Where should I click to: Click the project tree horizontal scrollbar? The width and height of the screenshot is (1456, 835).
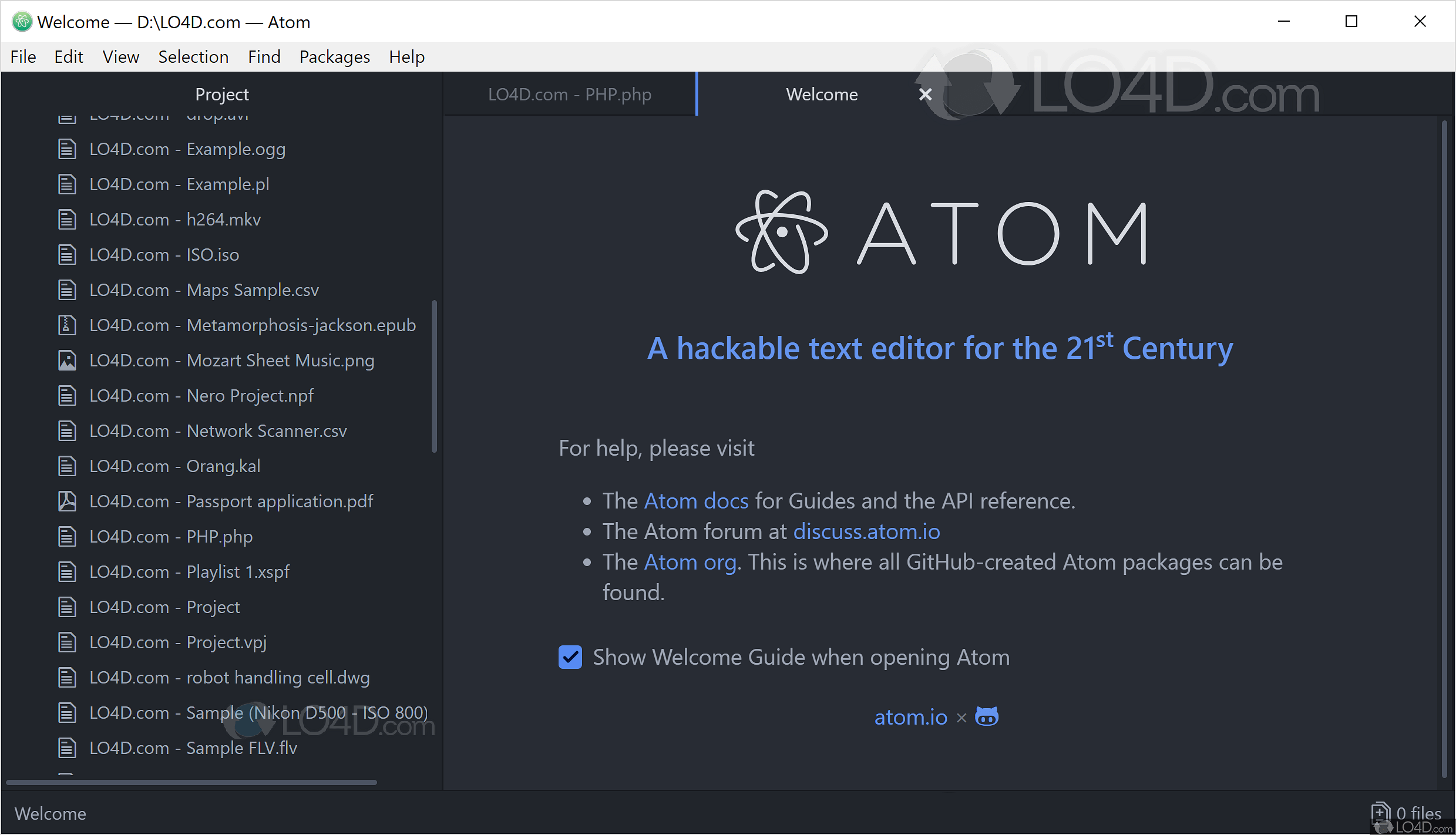(191, 782)
